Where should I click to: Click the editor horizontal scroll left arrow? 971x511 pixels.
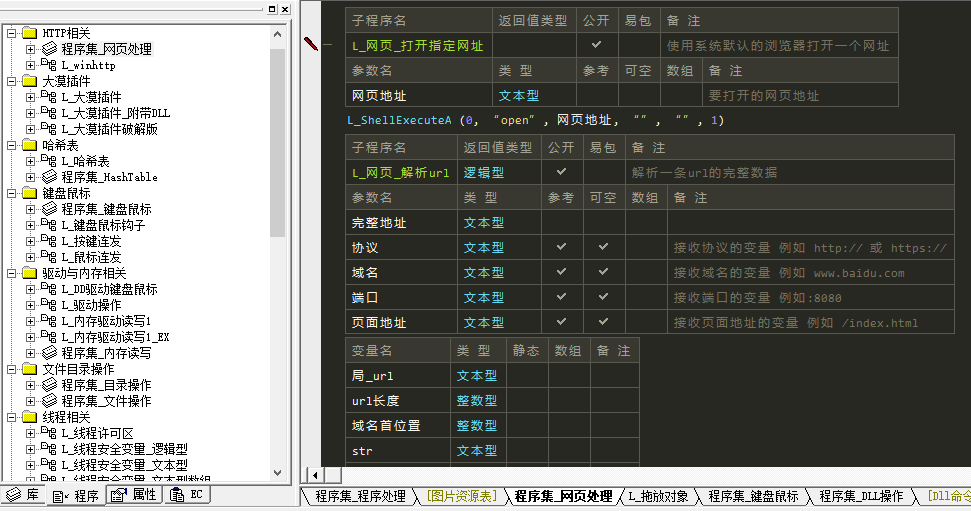tap(315, 475)
